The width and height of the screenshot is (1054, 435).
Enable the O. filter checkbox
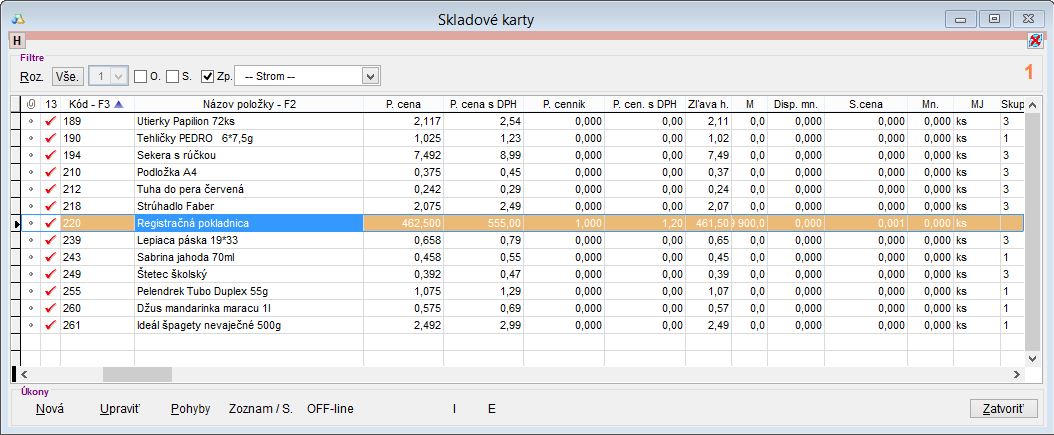[x=141, y=76]
